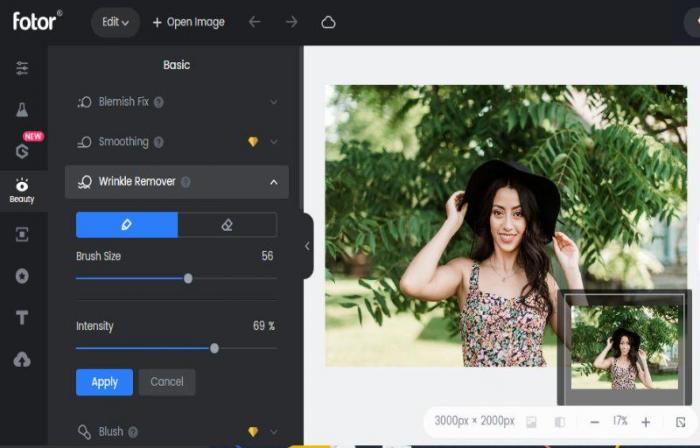700x448 pixels.
Task: Open the cloud upload sidebar tool
Action: click(22, 359)
